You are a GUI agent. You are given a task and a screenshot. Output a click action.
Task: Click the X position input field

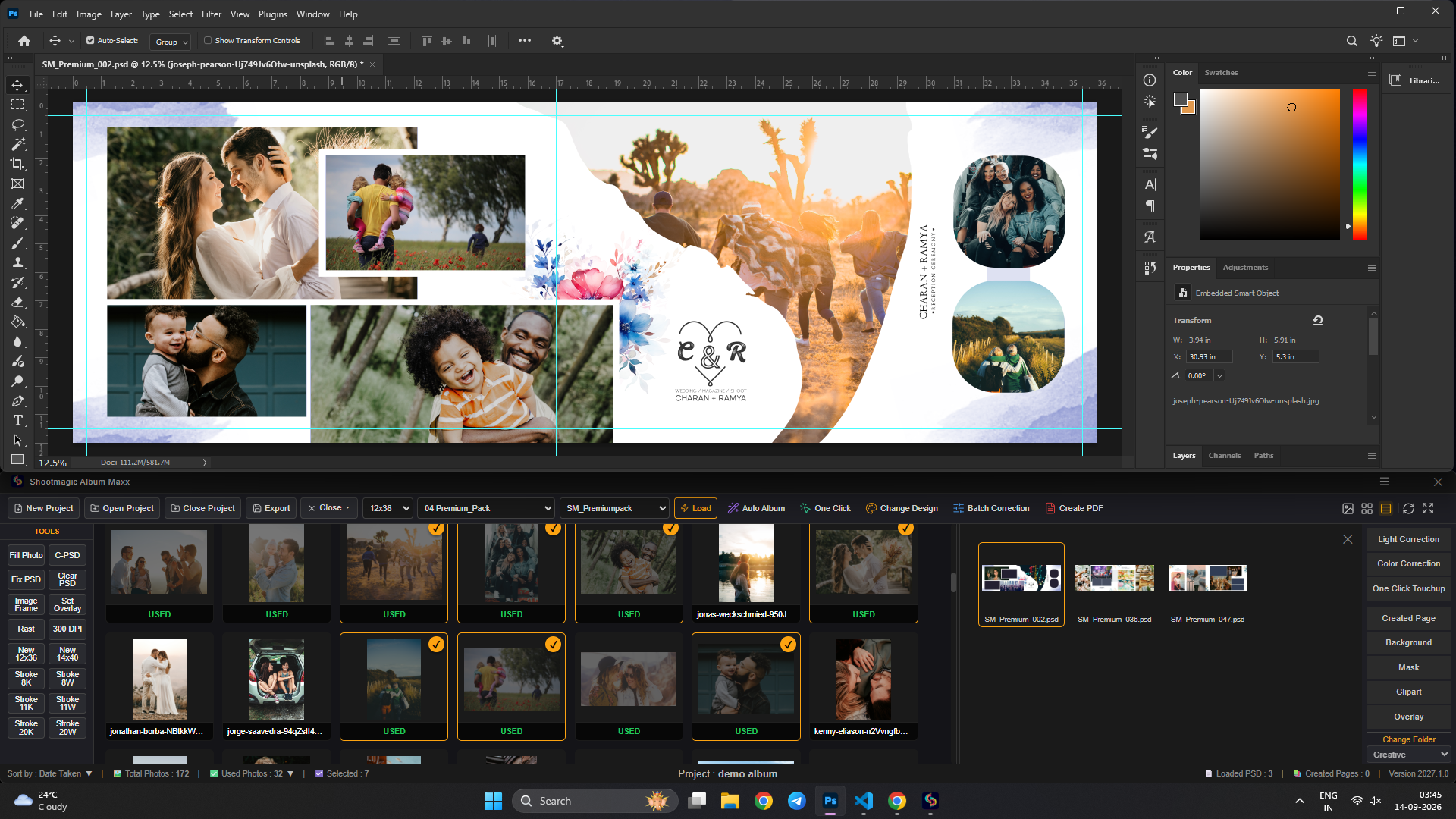click(x=1209, y=356)
